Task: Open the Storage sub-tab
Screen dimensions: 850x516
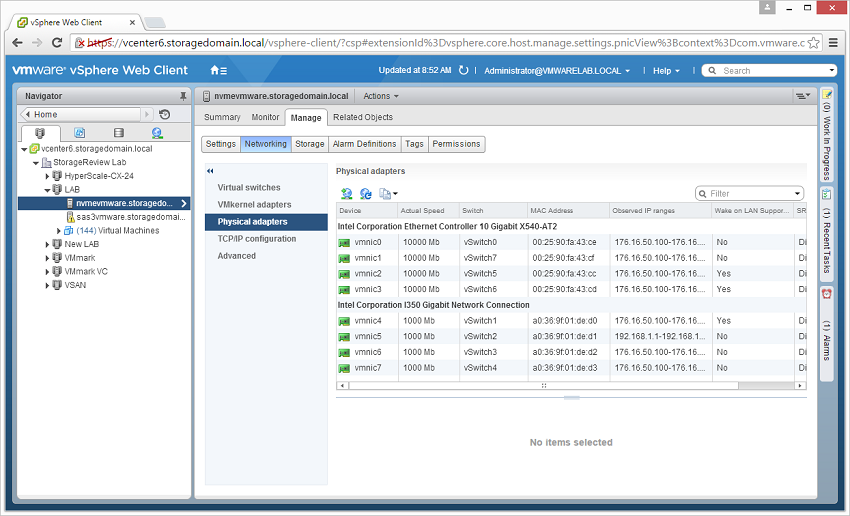Action: point(310,144)
